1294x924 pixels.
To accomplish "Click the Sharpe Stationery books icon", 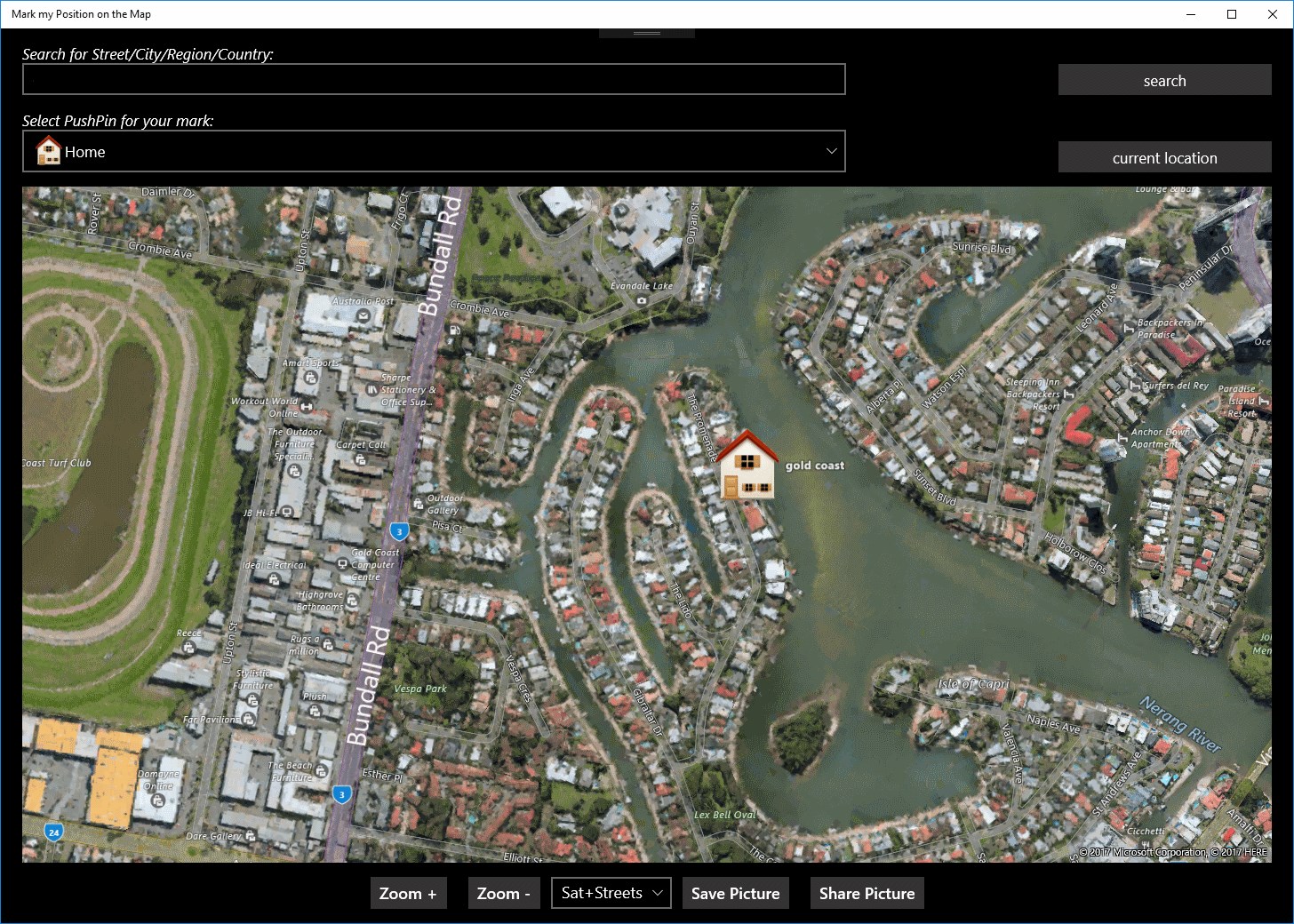I will click(371, 389).
